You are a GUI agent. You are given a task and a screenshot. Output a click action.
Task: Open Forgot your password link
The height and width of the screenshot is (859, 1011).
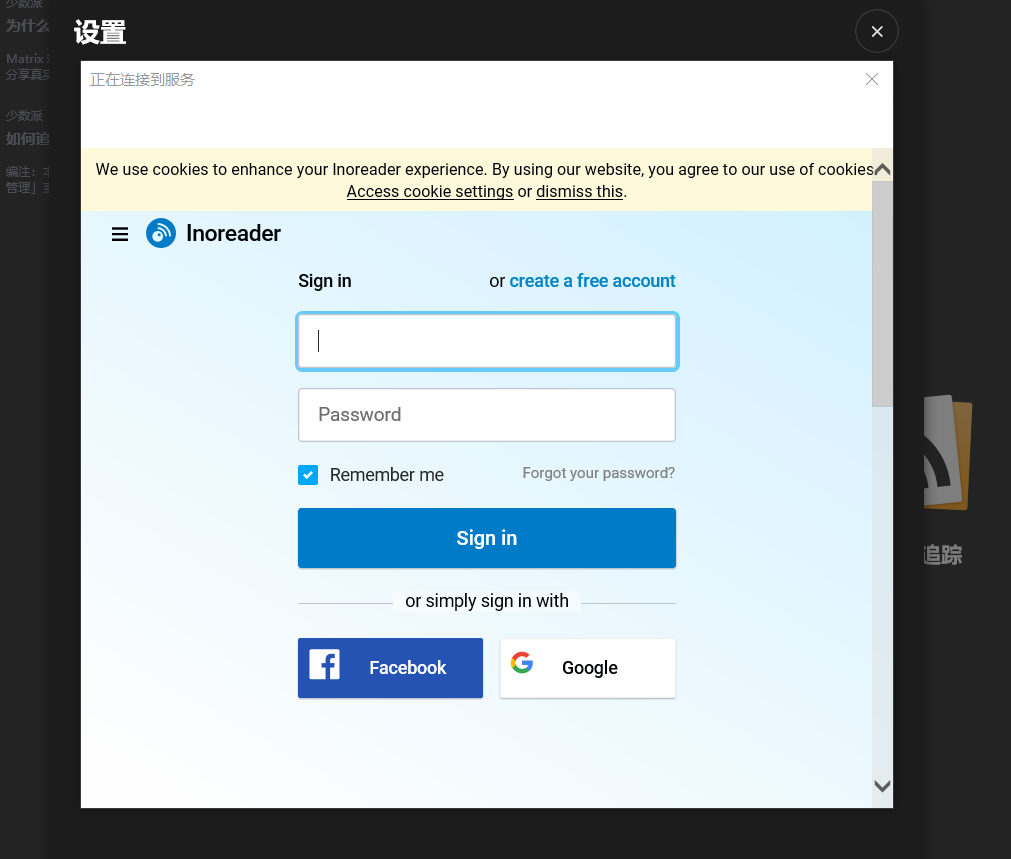[x=598, y=473]
